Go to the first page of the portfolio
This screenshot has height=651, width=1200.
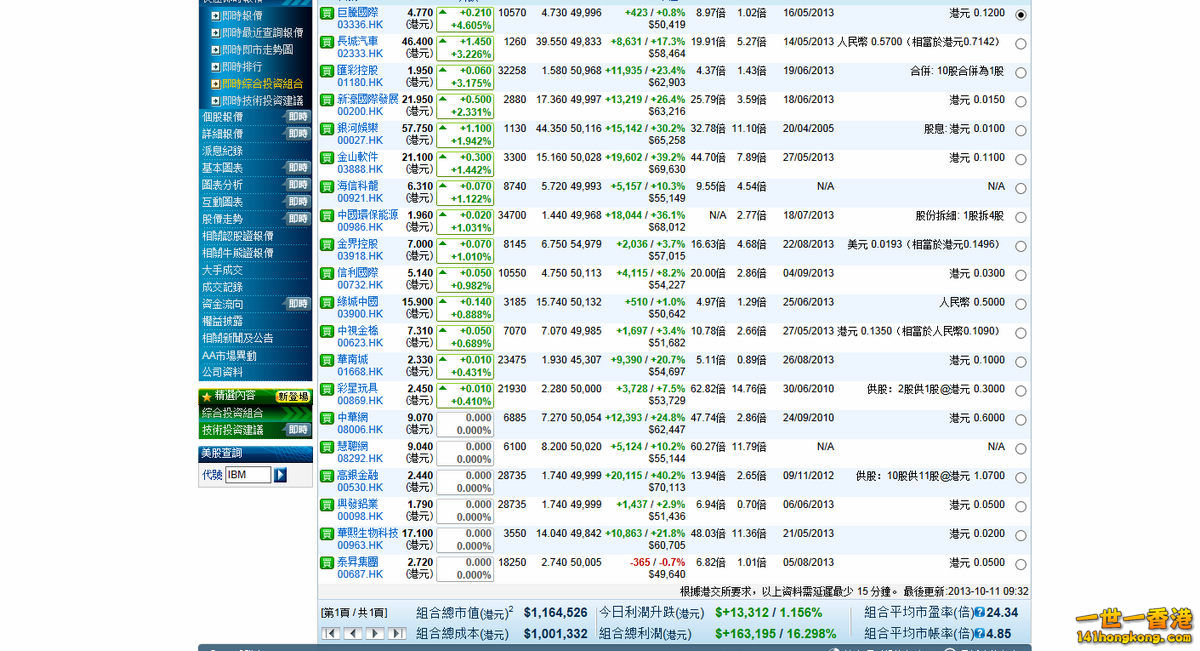[x=331, y=633]
